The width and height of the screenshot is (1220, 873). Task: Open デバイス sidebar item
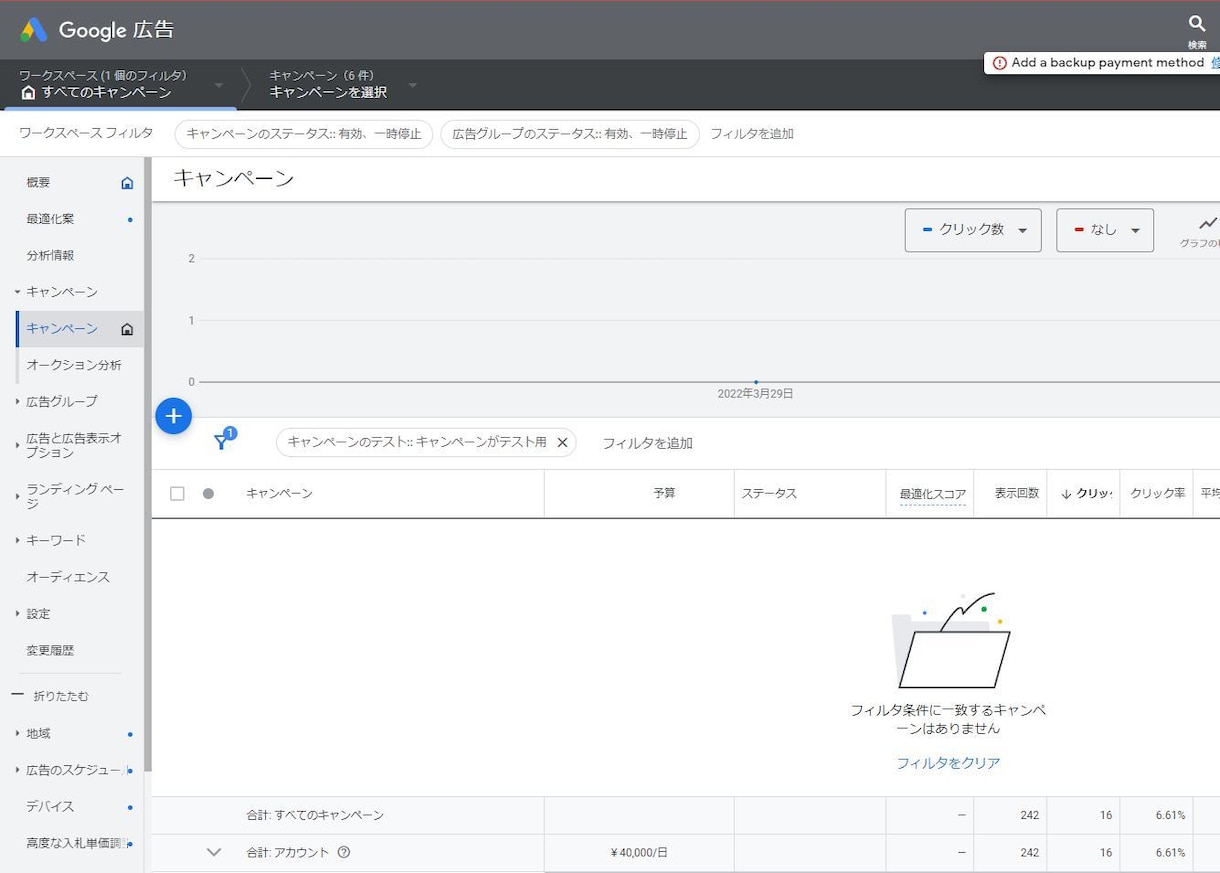50,807
